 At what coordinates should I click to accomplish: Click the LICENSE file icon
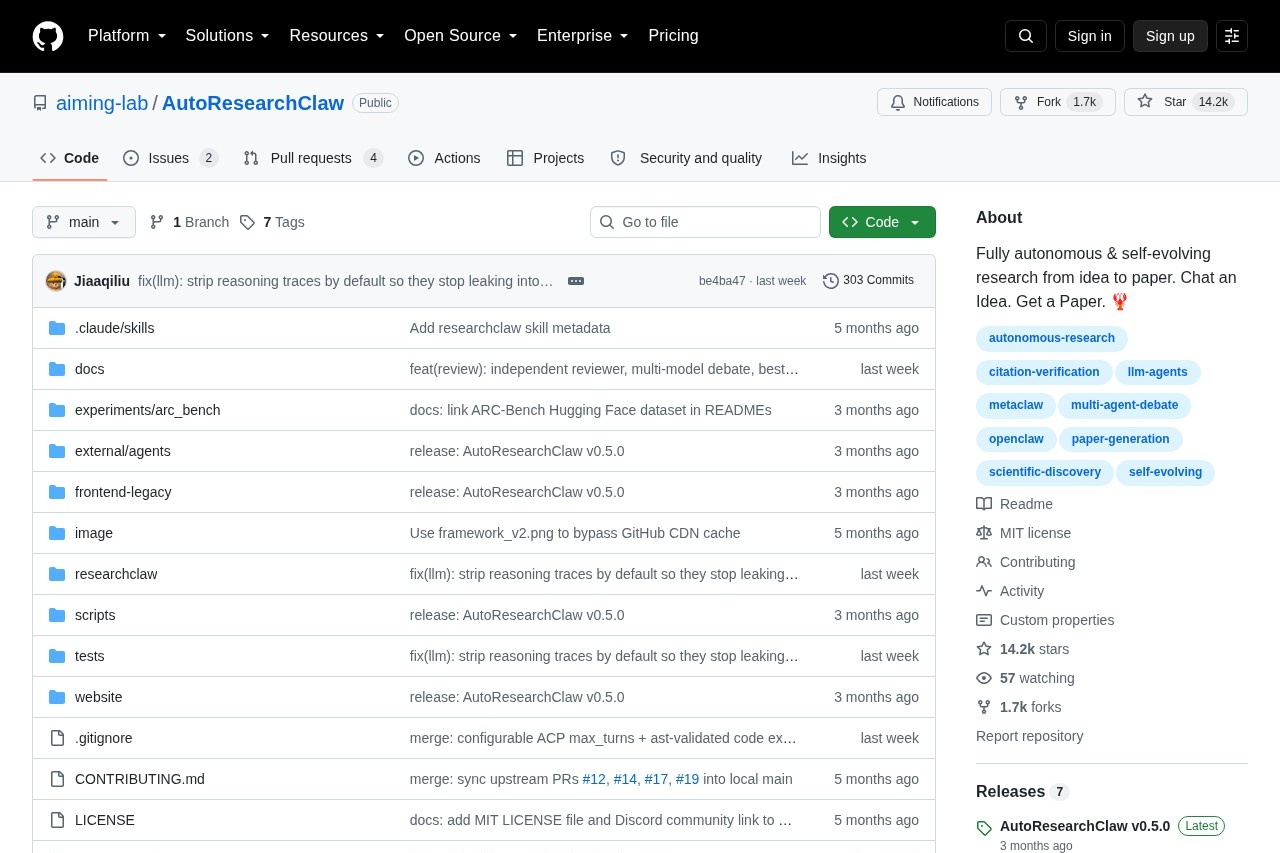tap(57, 820)
